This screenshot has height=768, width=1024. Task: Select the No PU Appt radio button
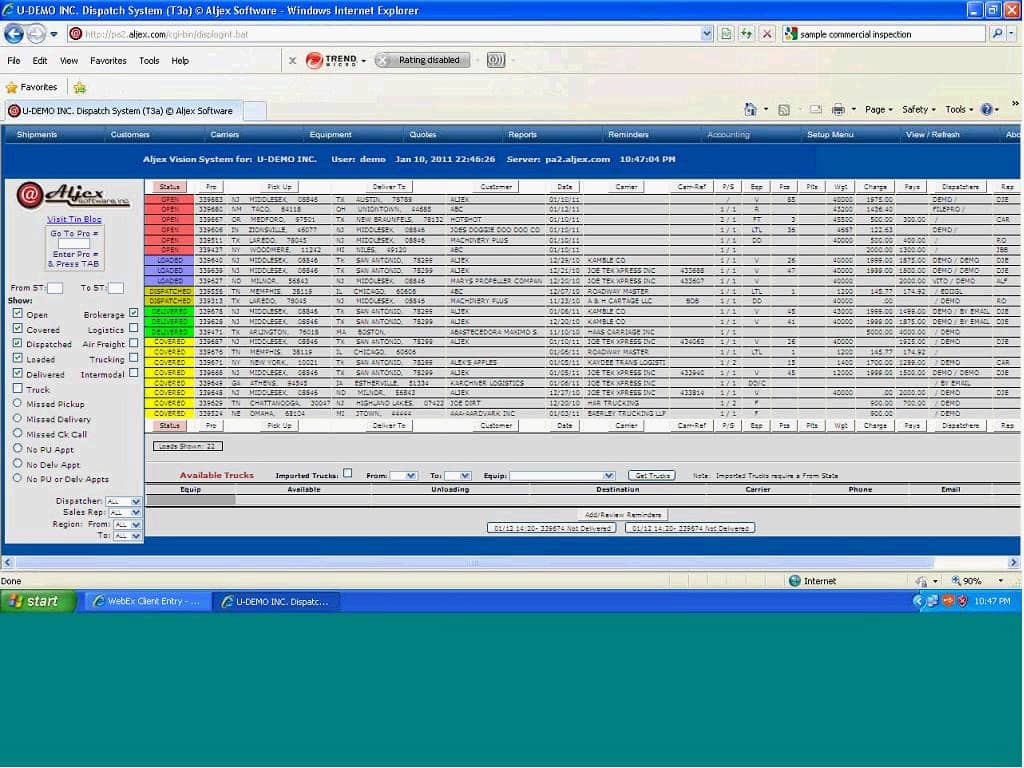coord(18,448)
